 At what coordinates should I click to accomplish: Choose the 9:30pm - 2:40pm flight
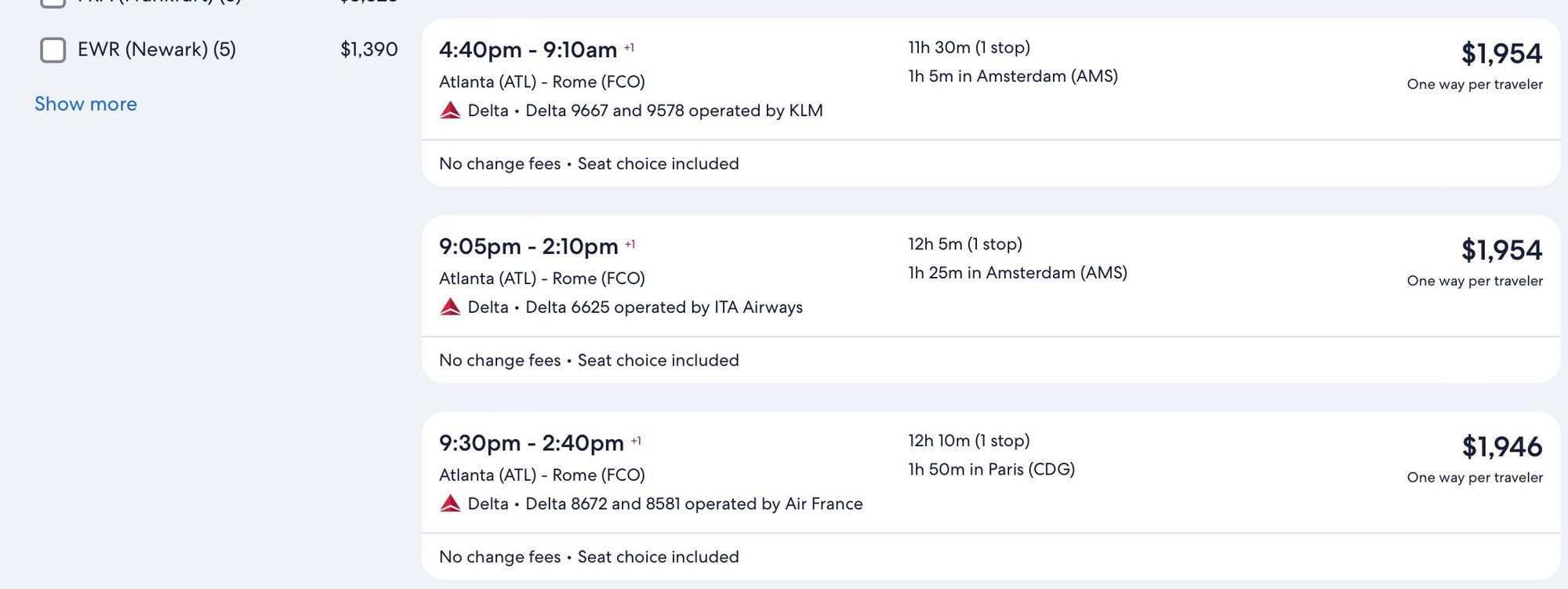[531, 443]
